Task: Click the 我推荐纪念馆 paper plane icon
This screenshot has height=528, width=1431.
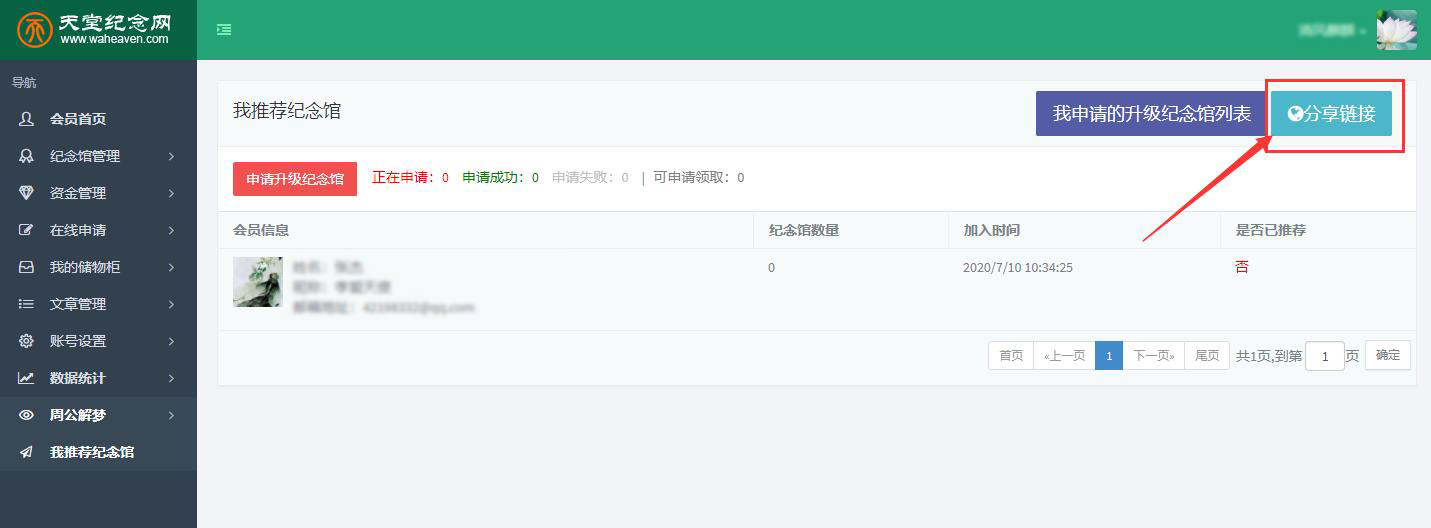Action: 27,452
